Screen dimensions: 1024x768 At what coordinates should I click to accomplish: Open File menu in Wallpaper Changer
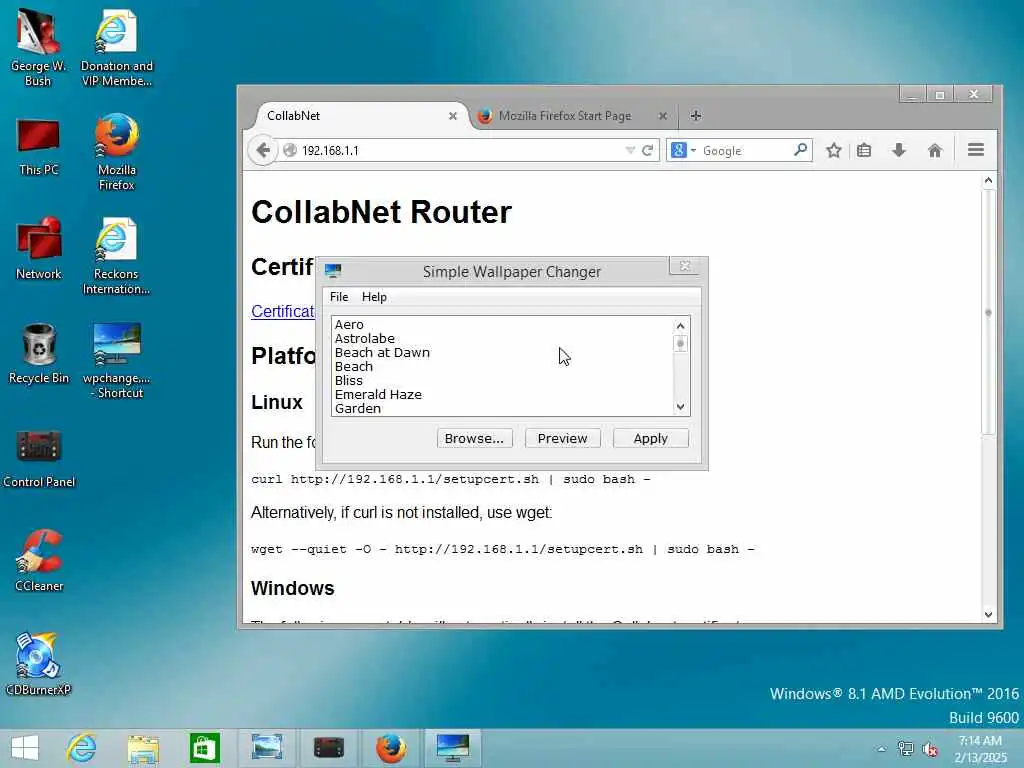click(339, 296)
